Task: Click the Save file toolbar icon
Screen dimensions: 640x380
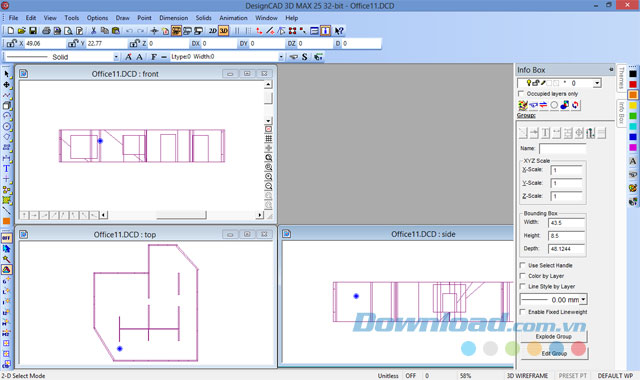Action: (33, 31)
